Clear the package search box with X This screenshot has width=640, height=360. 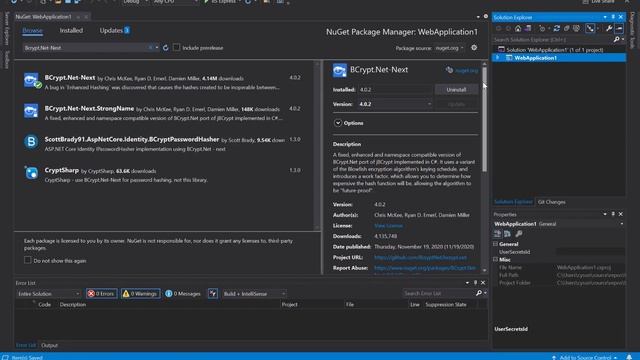(x=150, y=48)
